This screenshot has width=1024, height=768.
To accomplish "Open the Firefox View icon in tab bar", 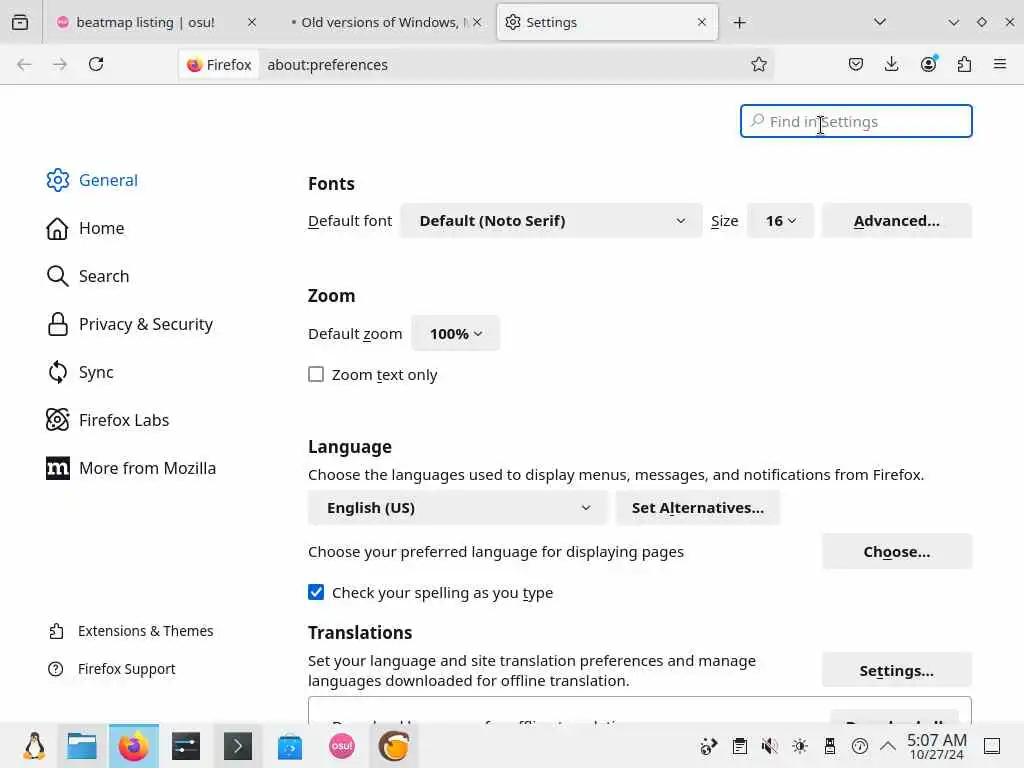I will click(20, 22).
